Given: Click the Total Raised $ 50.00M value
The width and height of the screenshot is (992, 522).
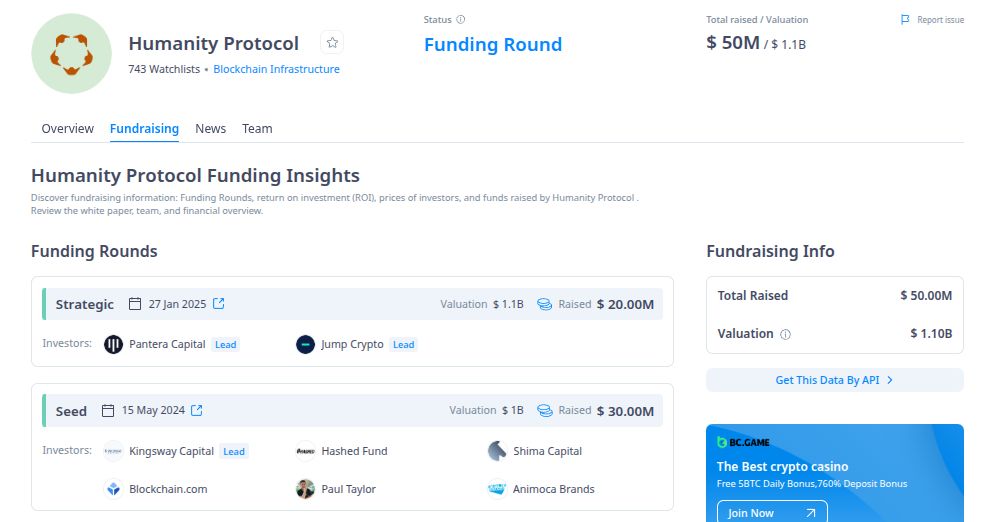Looking at the screenshot, I should (x=926, y=295).
